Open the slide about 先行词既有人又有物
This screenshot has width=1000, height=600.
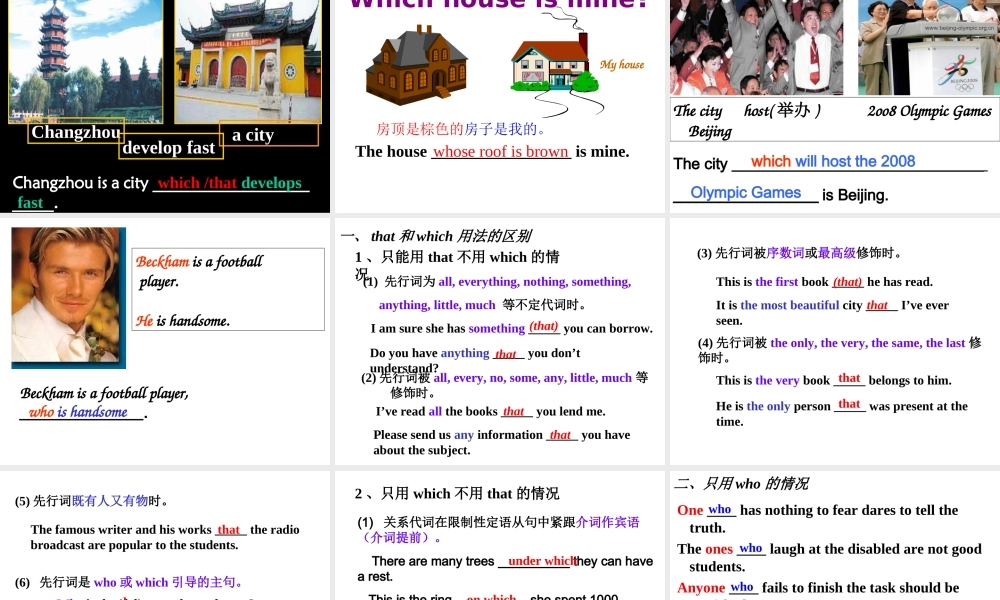(165, 536)
